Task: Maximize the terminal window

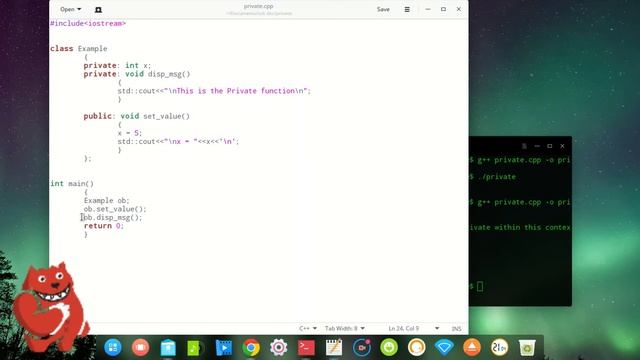Action: [550, 146]
